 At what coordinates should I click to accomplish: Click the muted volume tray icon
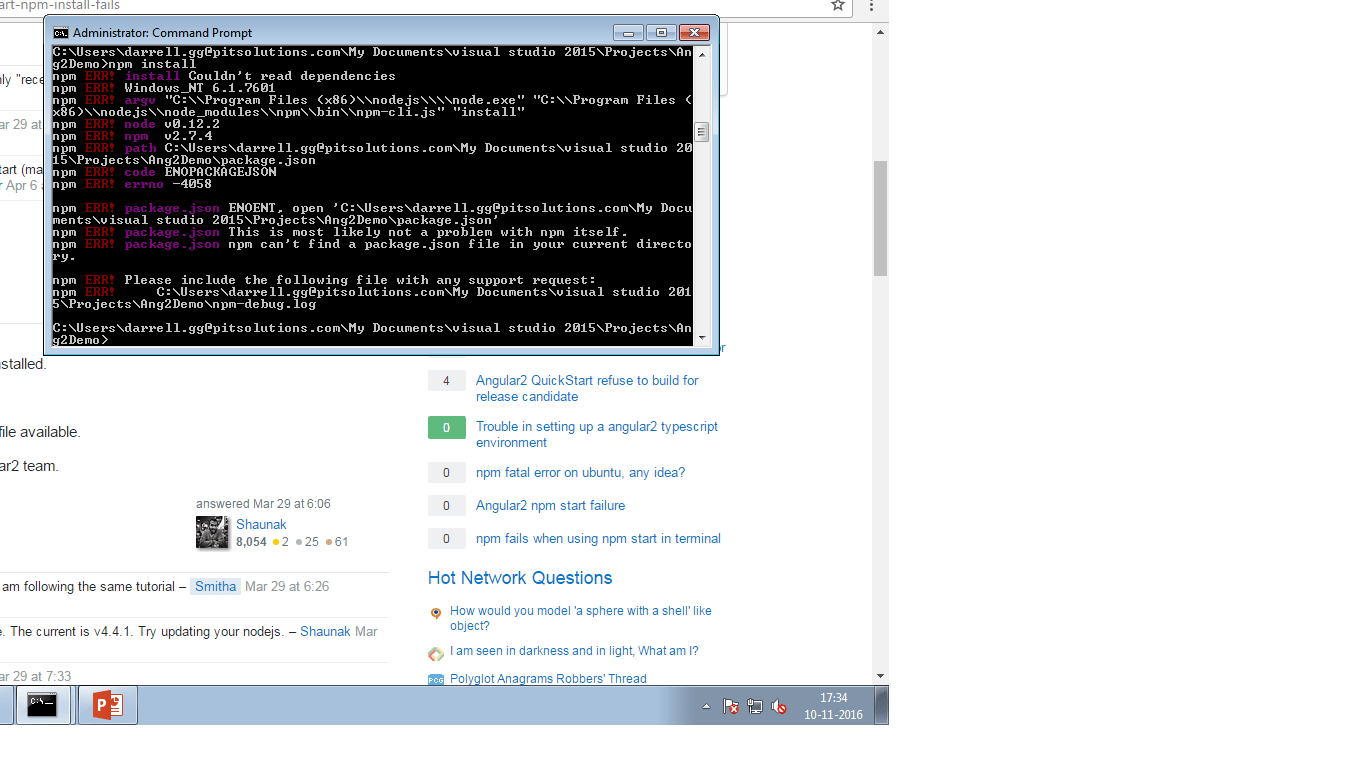[779, 706]
